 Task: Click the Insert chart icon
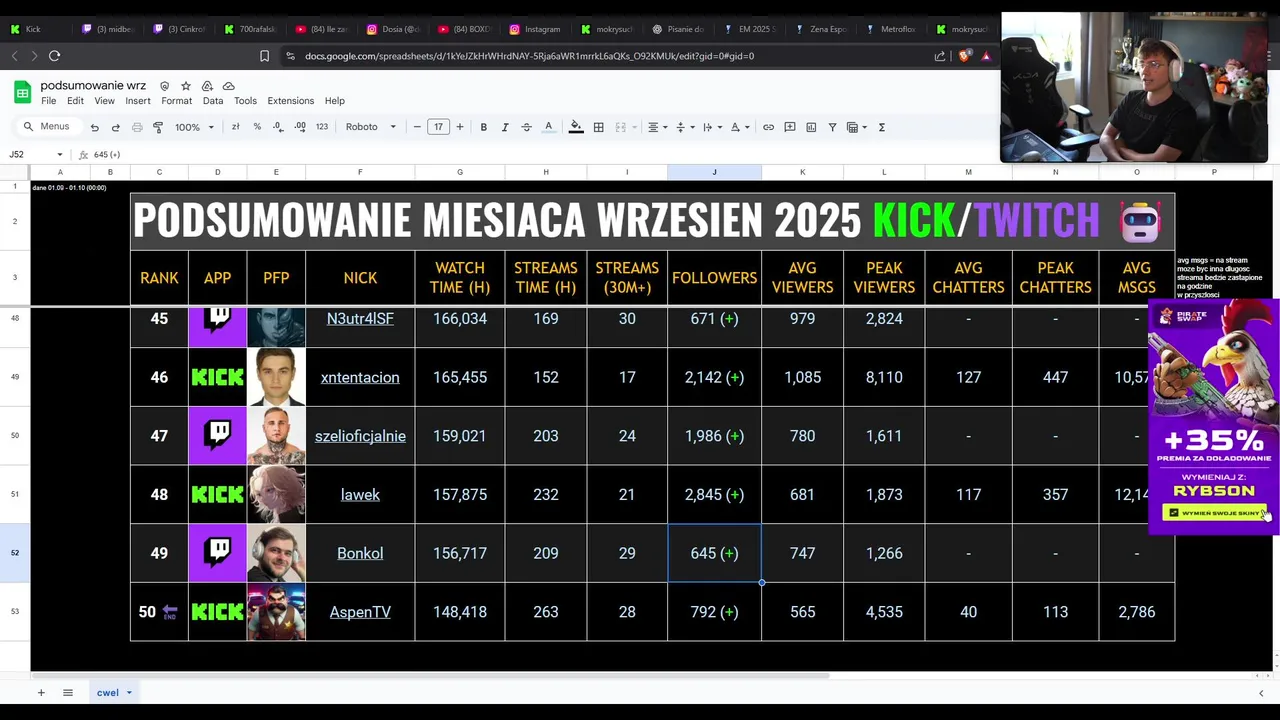pyautogui.click(x=811, y=127)
